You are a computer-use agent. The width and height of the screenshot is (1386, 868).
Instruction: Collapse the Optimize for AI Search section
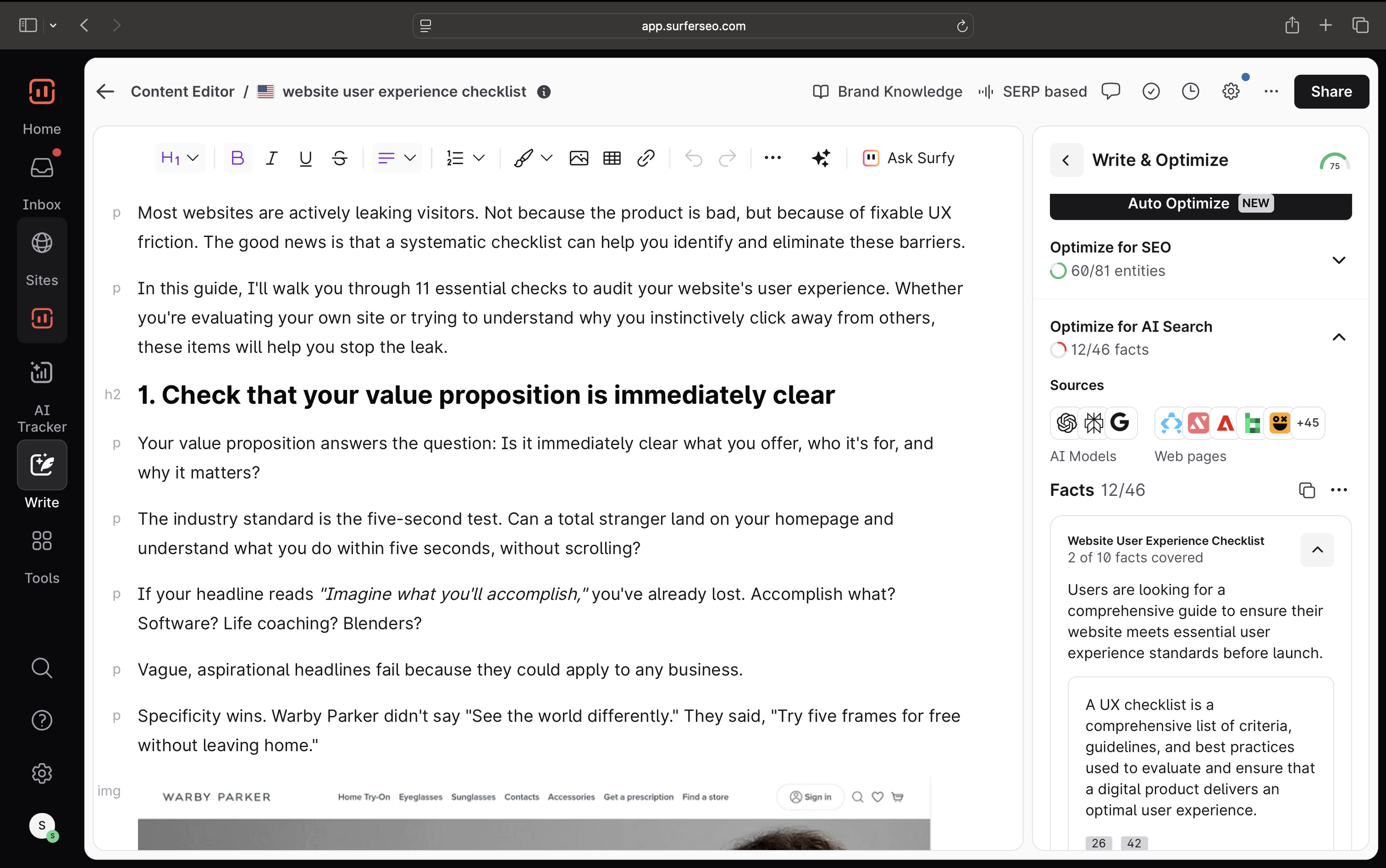pos(1338,338)
